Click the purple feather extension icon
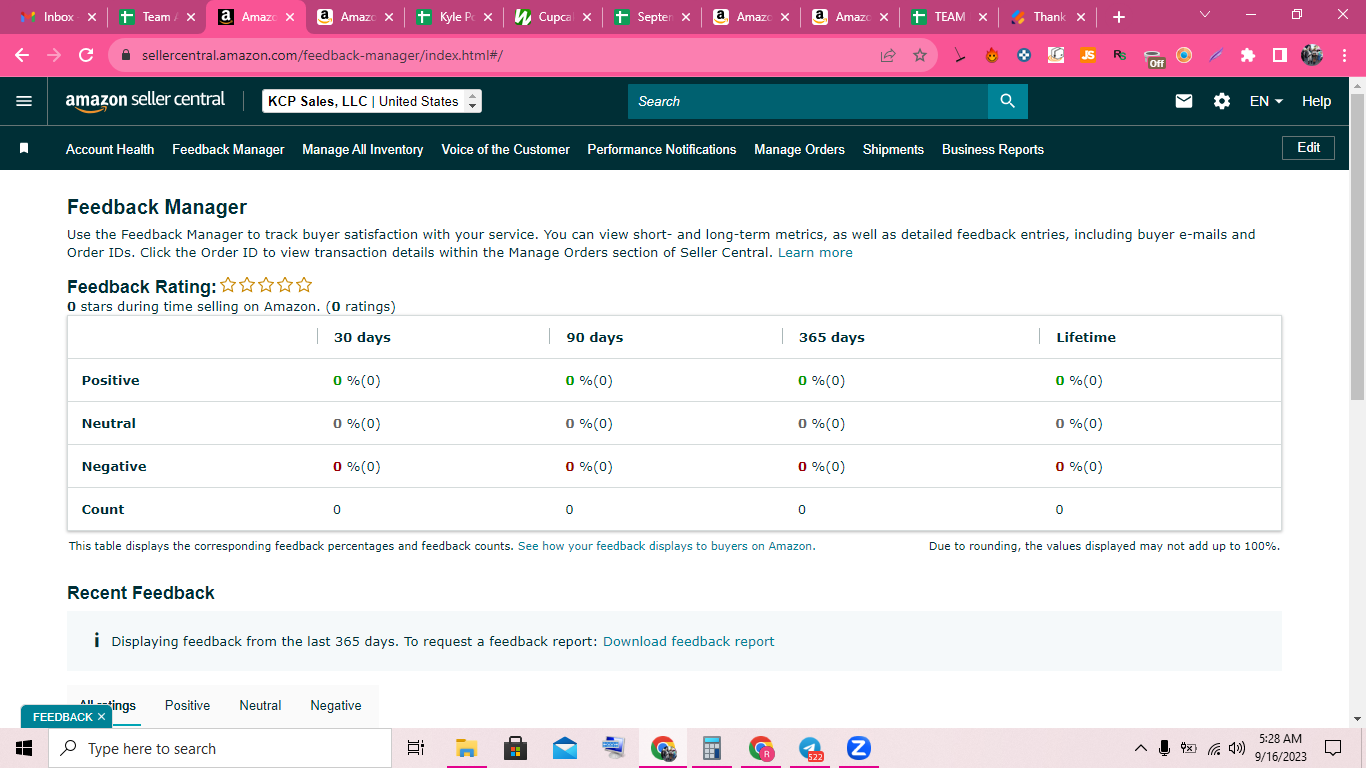The width and height of the screenshot is (1366, 768). pos(1216,56)
